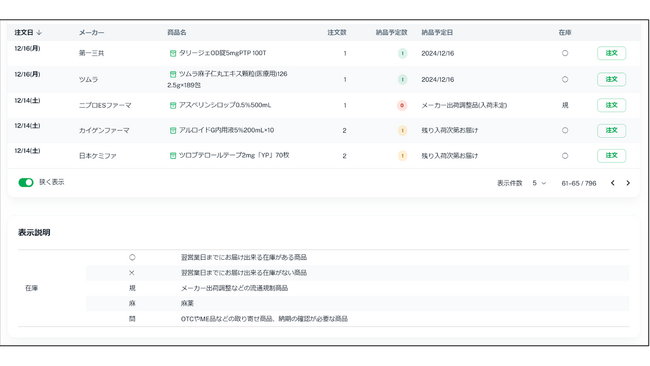Select product name アルロイドG内用液5%200mL×10
The height and width of the screenshot is (366, 650).
tap(226, 130)
